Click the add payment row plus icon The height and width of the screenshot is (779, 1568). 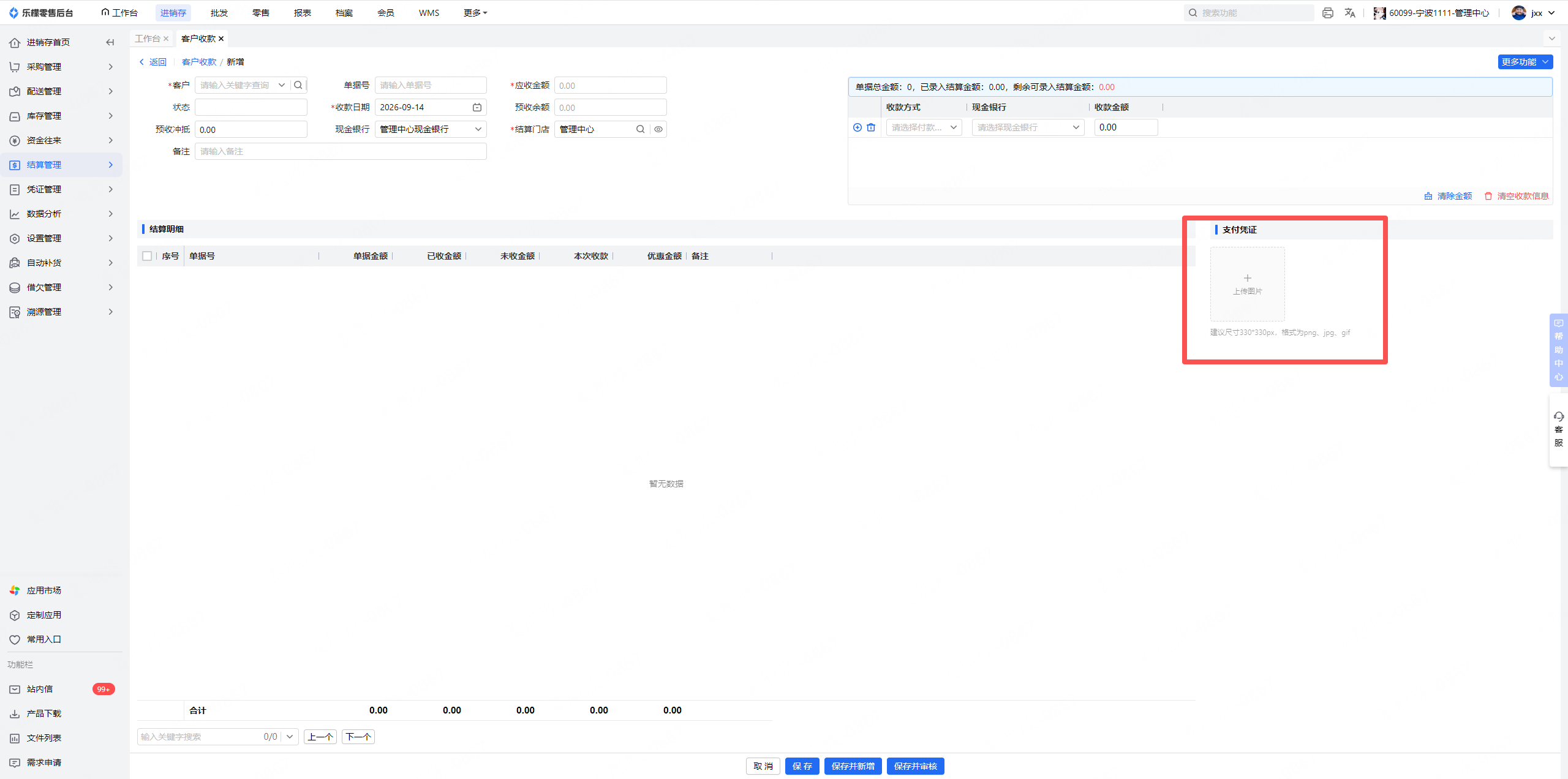[x=858, y=127]
